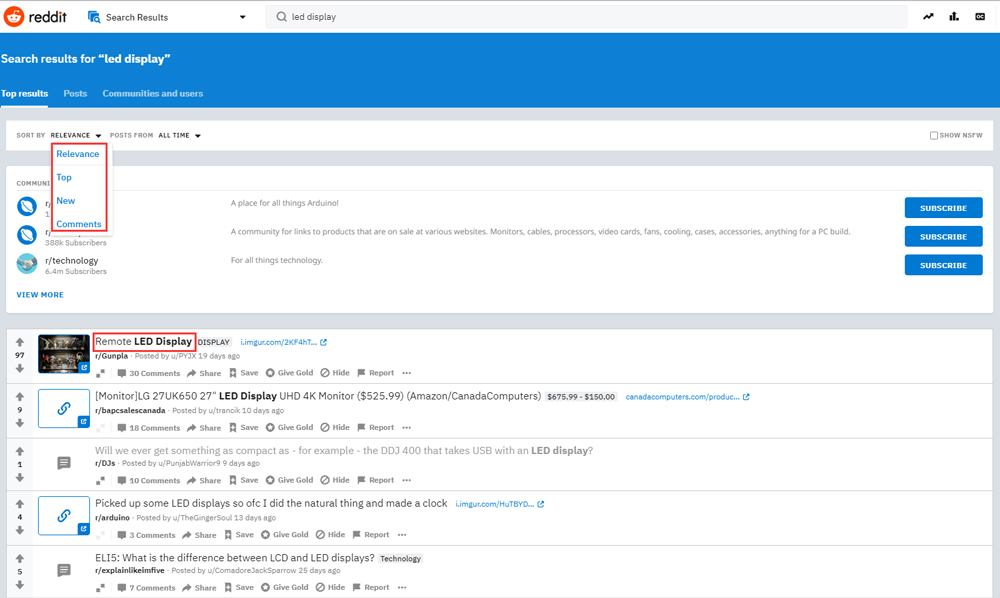Open more options on ELI5 post
Image resolution: width=1000 pixels, height=598 pixels.
point(402,587)
